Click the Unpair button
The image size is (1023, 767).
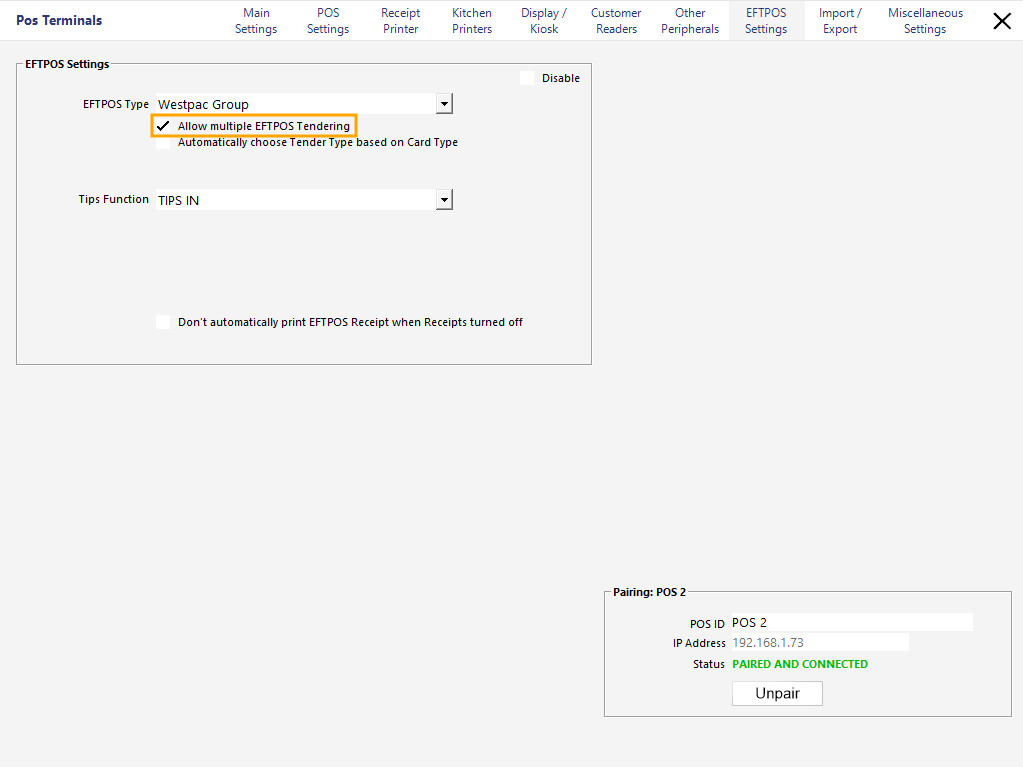tap(777, 693)
